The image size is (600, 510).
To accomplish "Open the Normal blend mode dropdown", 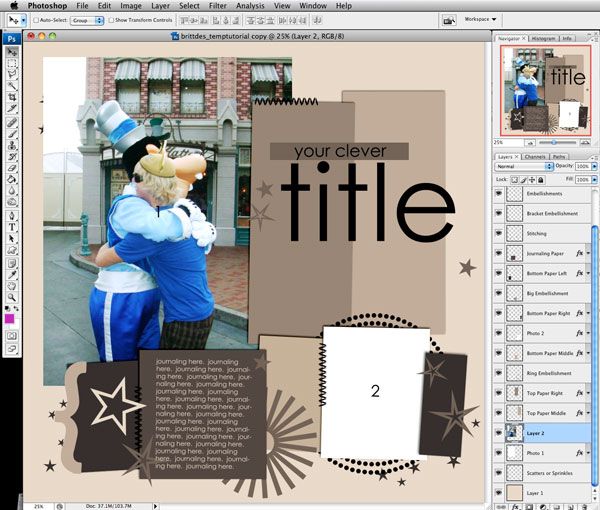I will 523,166.
